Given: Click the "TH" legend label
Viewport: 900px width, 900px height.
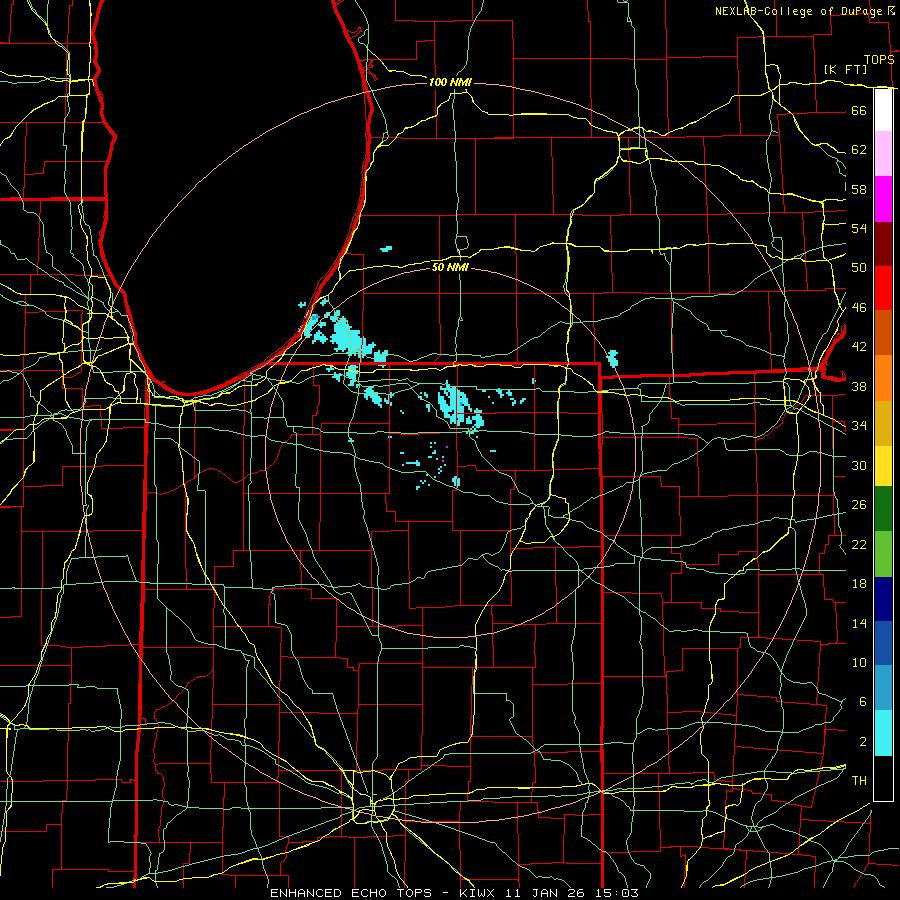Looking at the screenshot, I should 859,781.
